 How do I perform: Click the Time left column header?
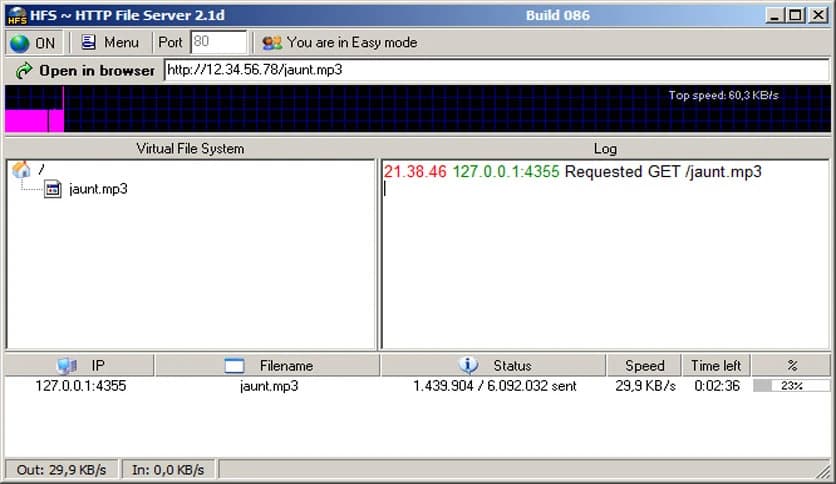pos(717,366)
